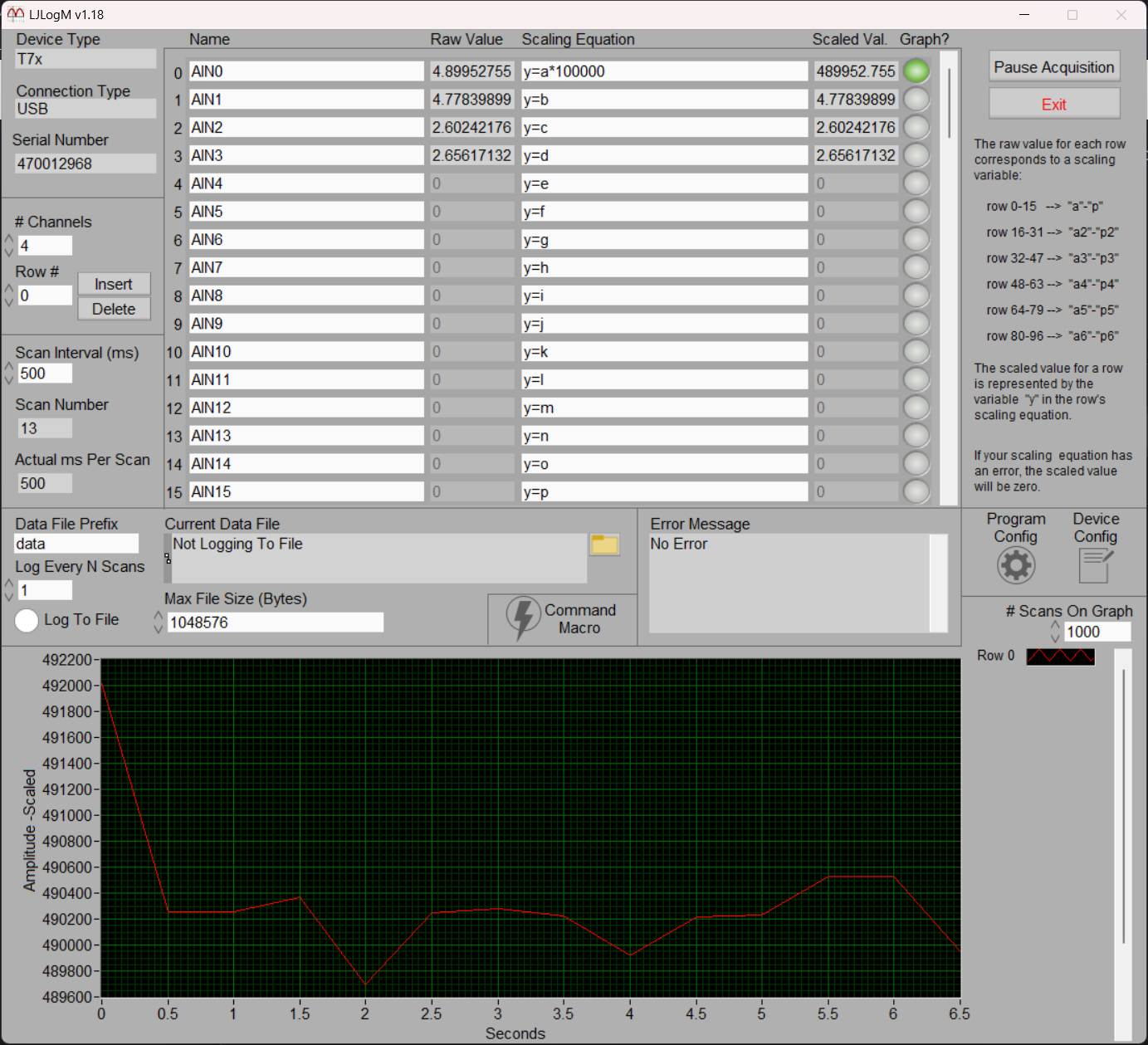This screenshot has height=1045, width=1148.
Task: Click the Row 0 graph legend swatch
Action: coord(1060,657)
